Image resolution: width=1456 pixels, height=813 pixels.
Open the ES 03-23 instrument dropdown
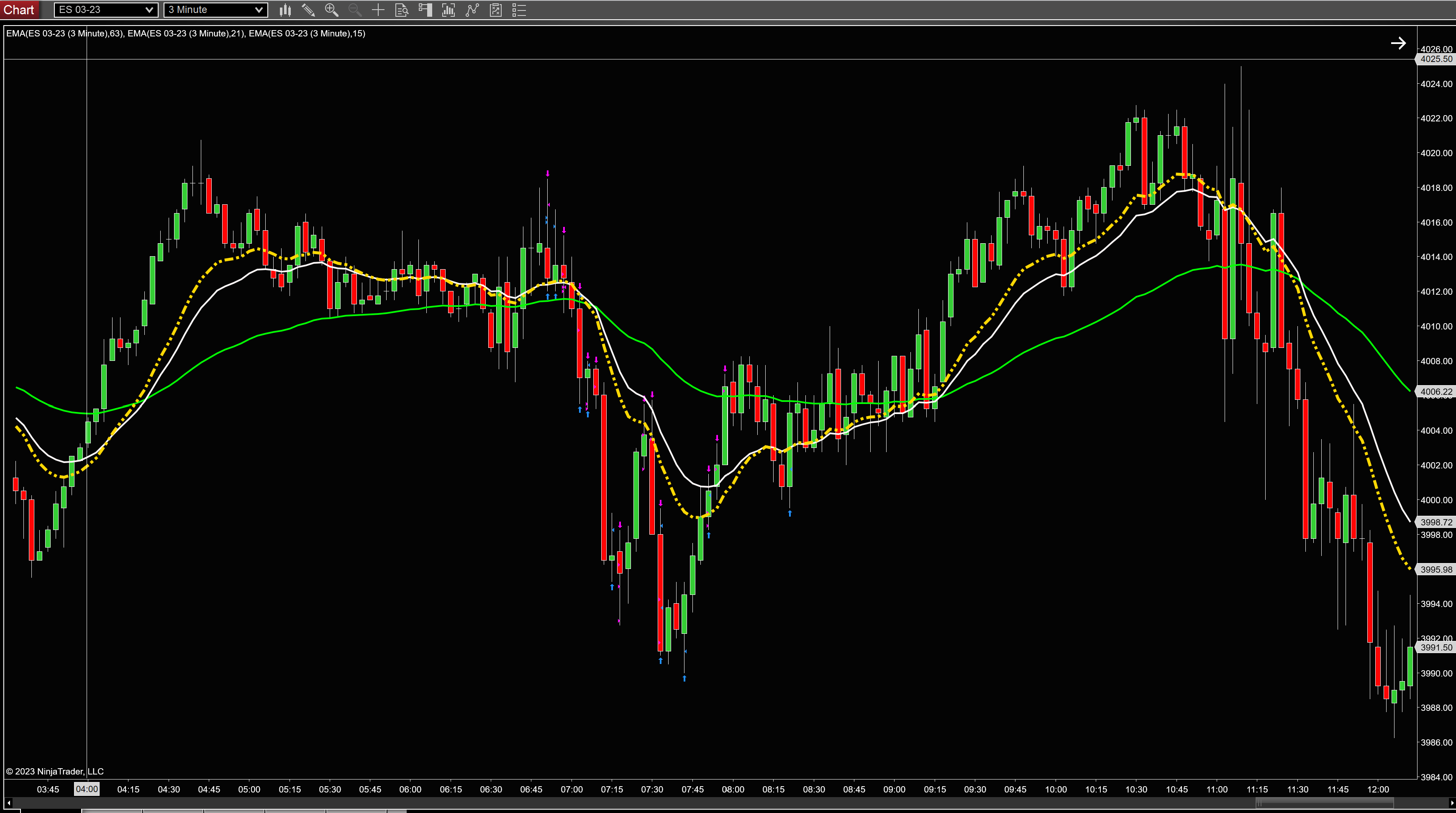[x=106, y=10]
